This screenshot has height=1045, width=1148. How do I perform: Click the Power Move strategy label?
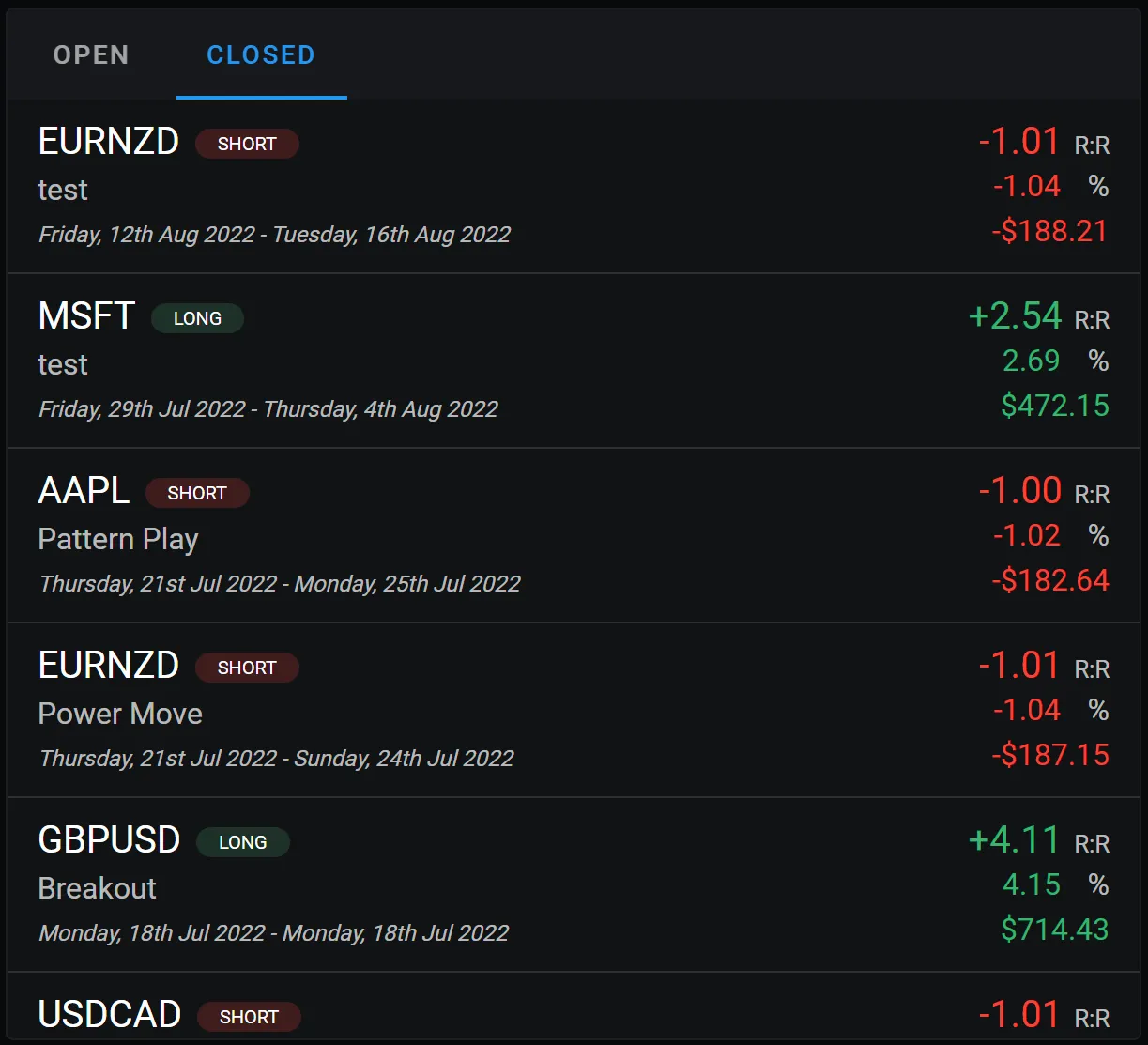(x=120, y=714)
